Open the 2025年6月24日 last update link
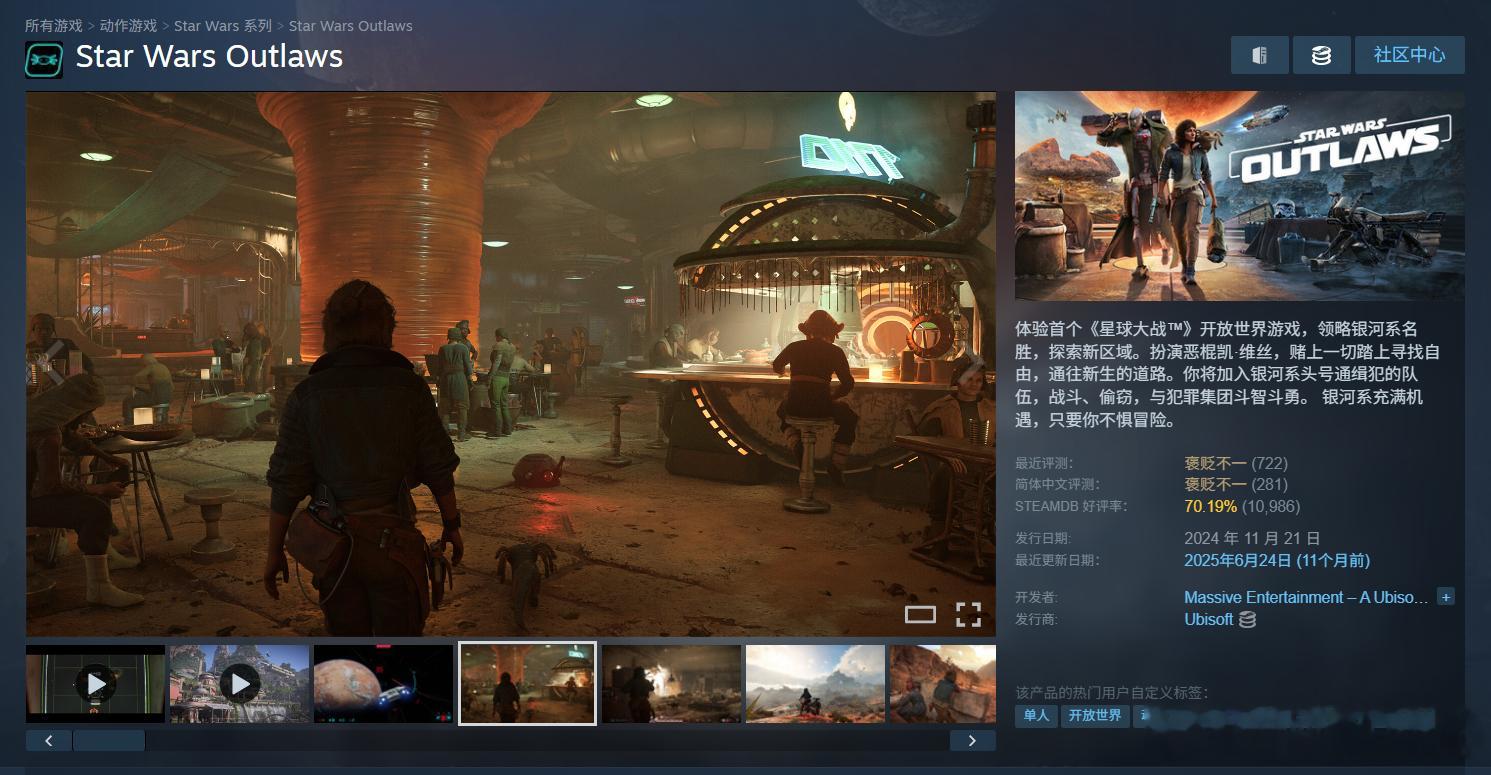The height and width of the screenshot is (775, 1491). (1277, 560)
